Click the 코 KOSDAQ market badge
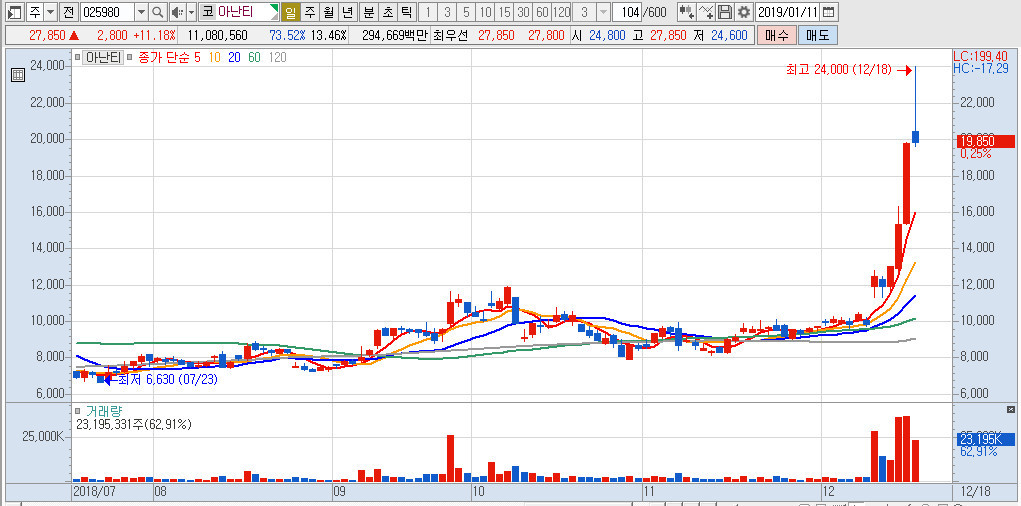 (208, 12)
